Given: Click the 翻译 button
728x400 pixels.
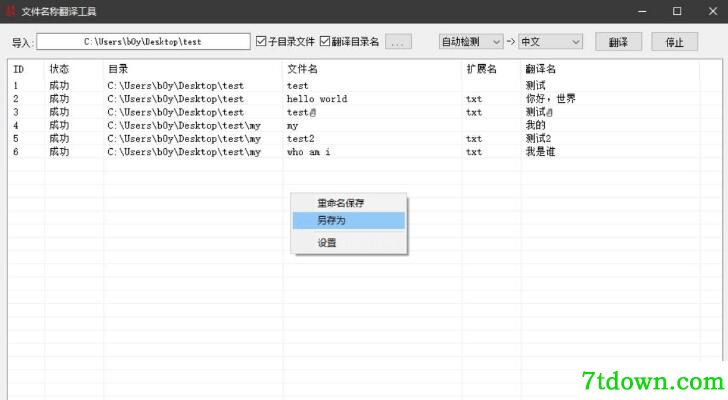Looking at the screenshot, I should click(618, 42).
